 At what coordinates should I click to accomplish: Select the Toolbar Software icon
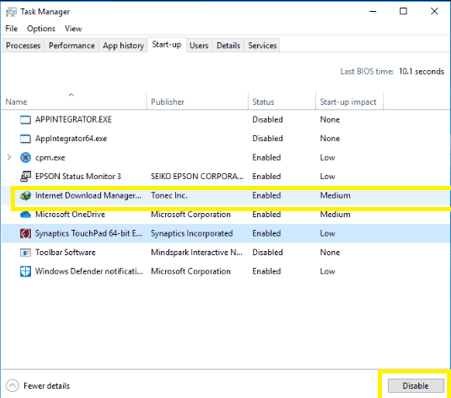(25, 253)
